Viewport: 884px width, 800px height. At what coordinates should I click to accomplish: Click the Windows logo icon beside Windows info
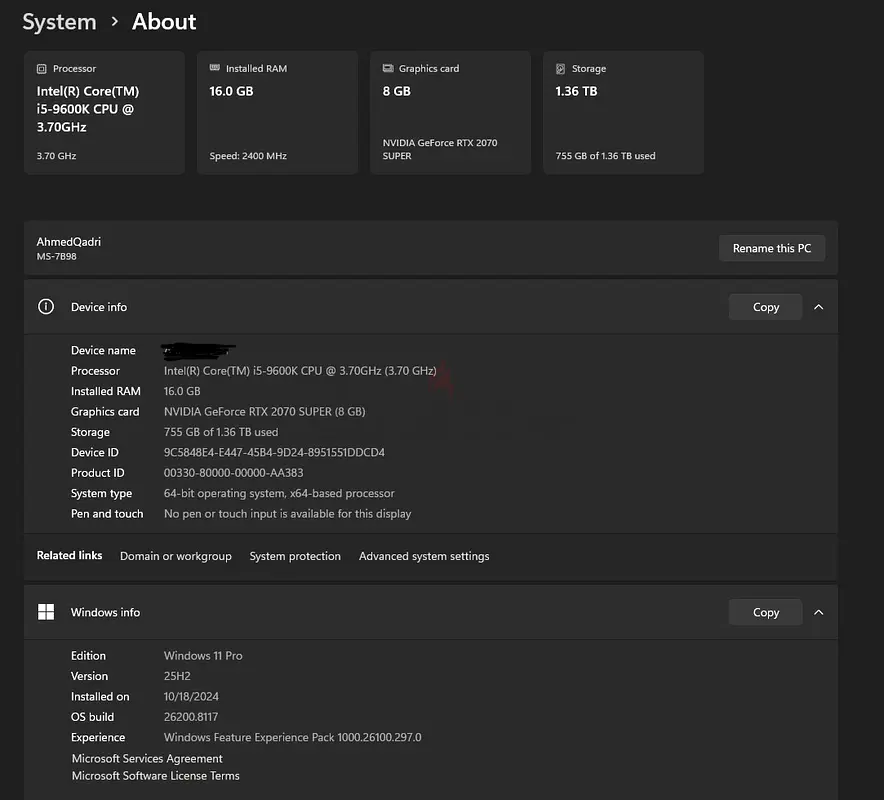(46, 612)
